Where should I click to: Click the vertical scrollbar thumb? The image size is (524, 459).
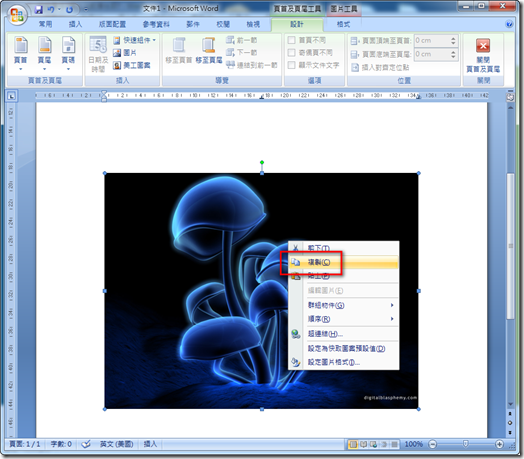tap(511, 246)
